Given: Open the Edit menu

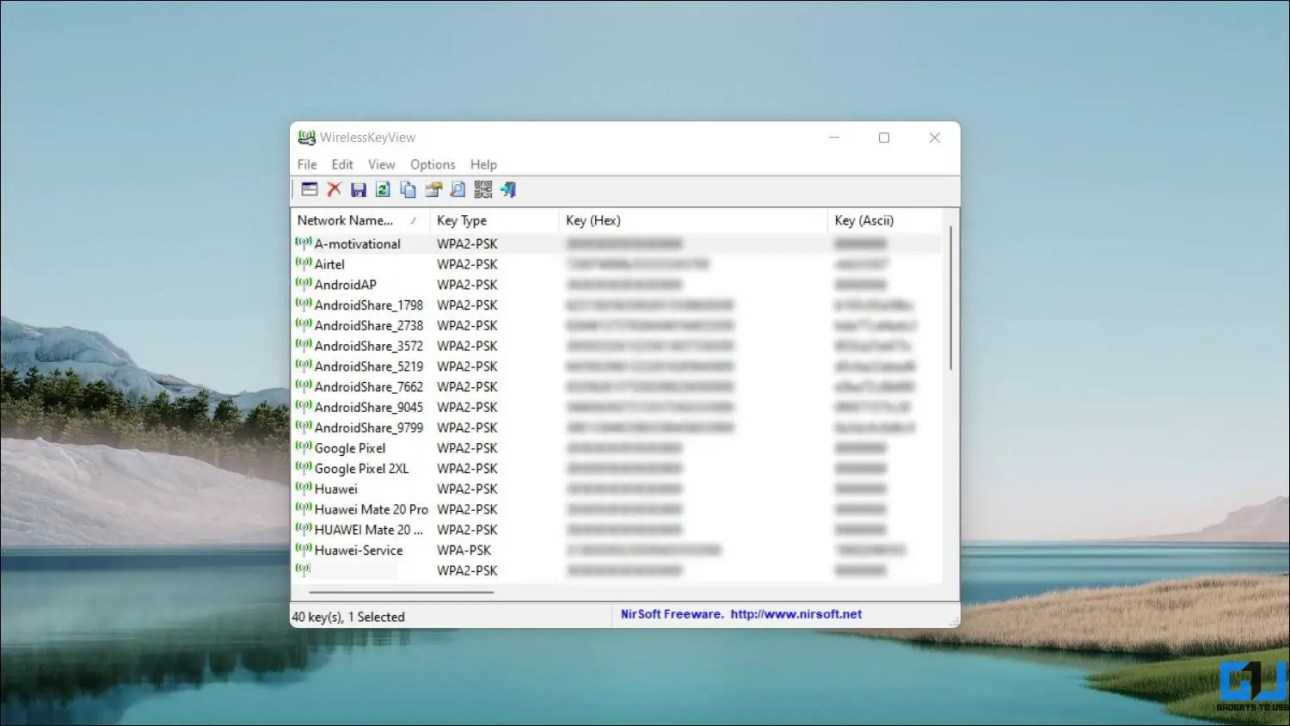Looking at the screenshot, I should pos(342,164).
